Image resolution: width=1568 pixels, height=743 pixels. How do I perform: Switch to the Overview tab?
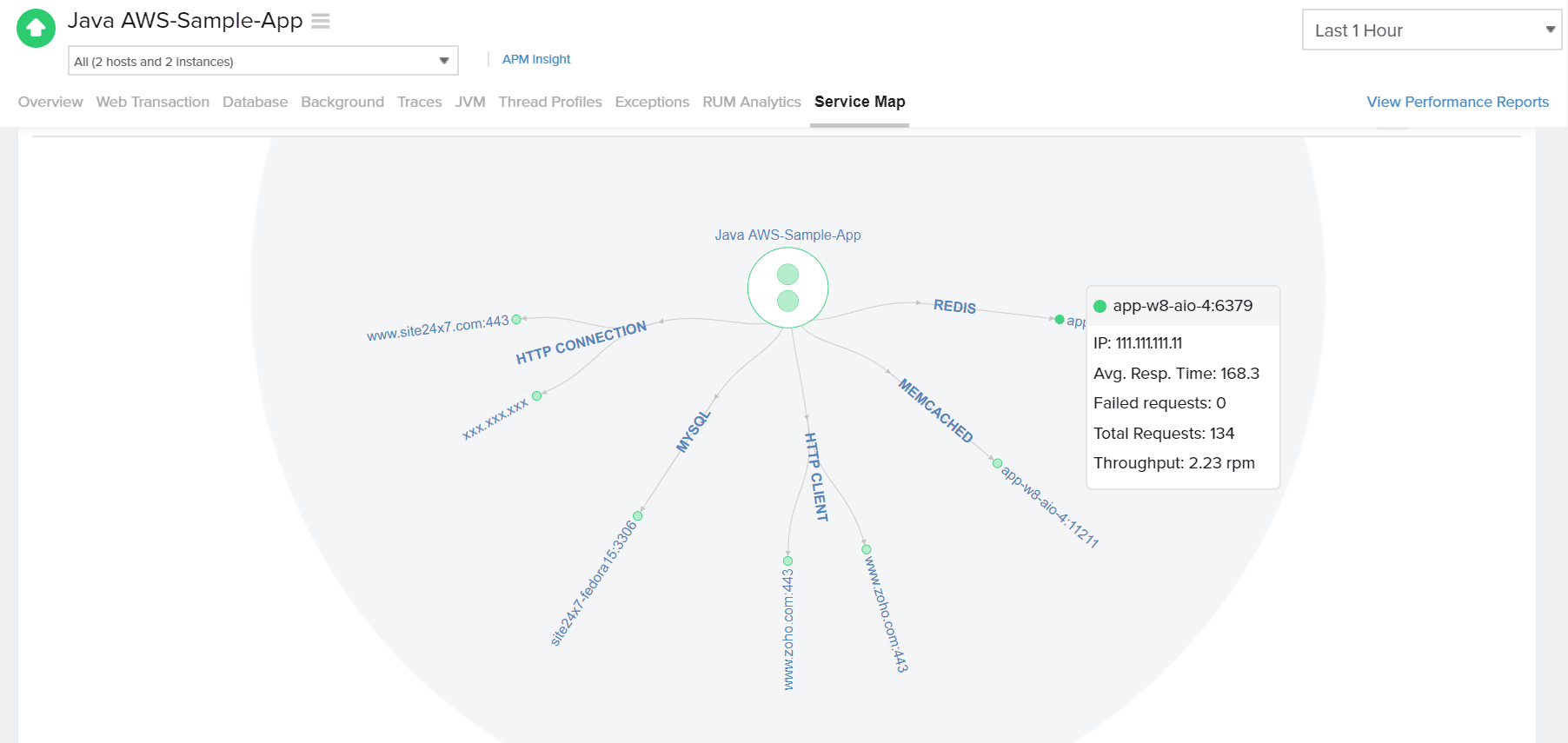pos(50,102)
